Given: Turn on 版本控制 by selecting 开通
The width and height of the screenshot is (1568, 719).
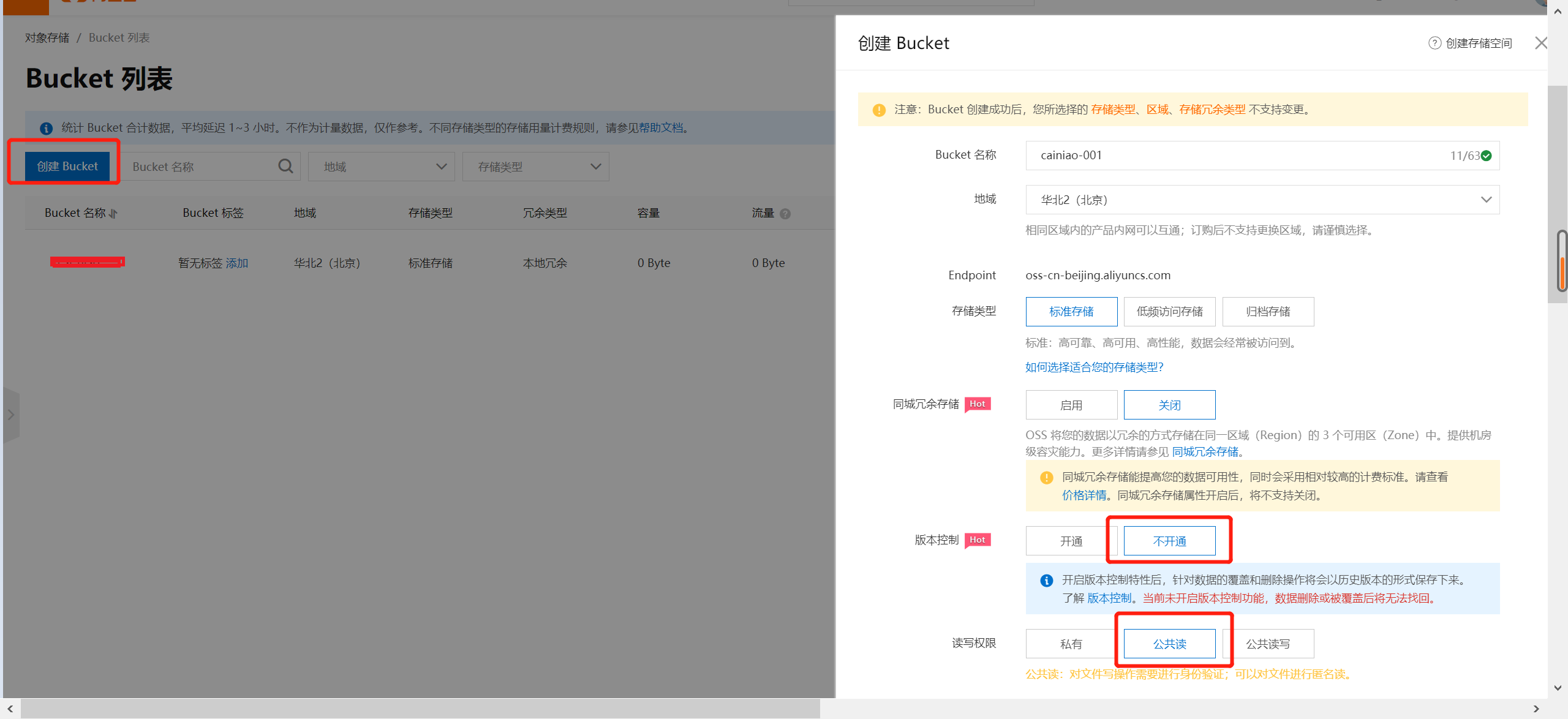Looking at the screenshot, I should click(1071, 541).
